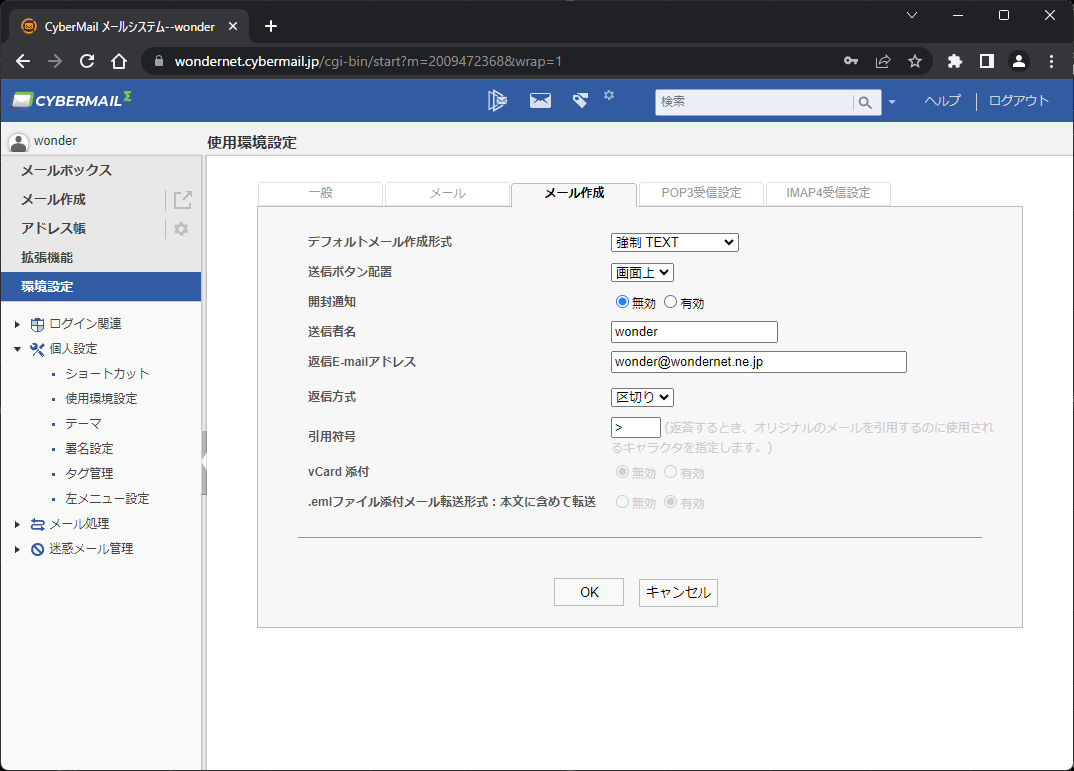Select 有効 for 開封通知
The height and width of the screenshot is (771, 1074).
pos(671,302)
